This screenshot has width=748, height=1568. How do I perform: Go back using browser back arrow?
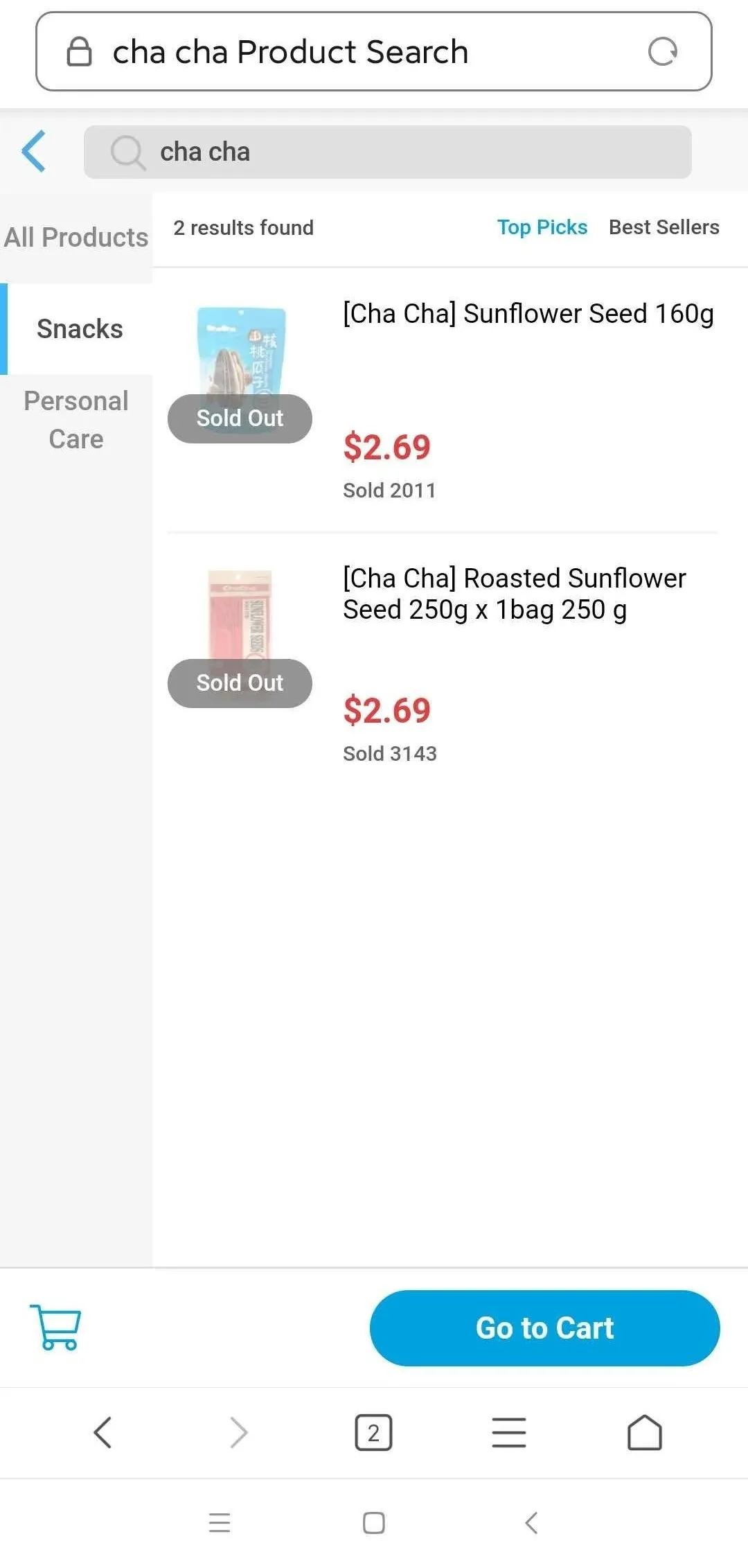click(x=103, y=1432)
